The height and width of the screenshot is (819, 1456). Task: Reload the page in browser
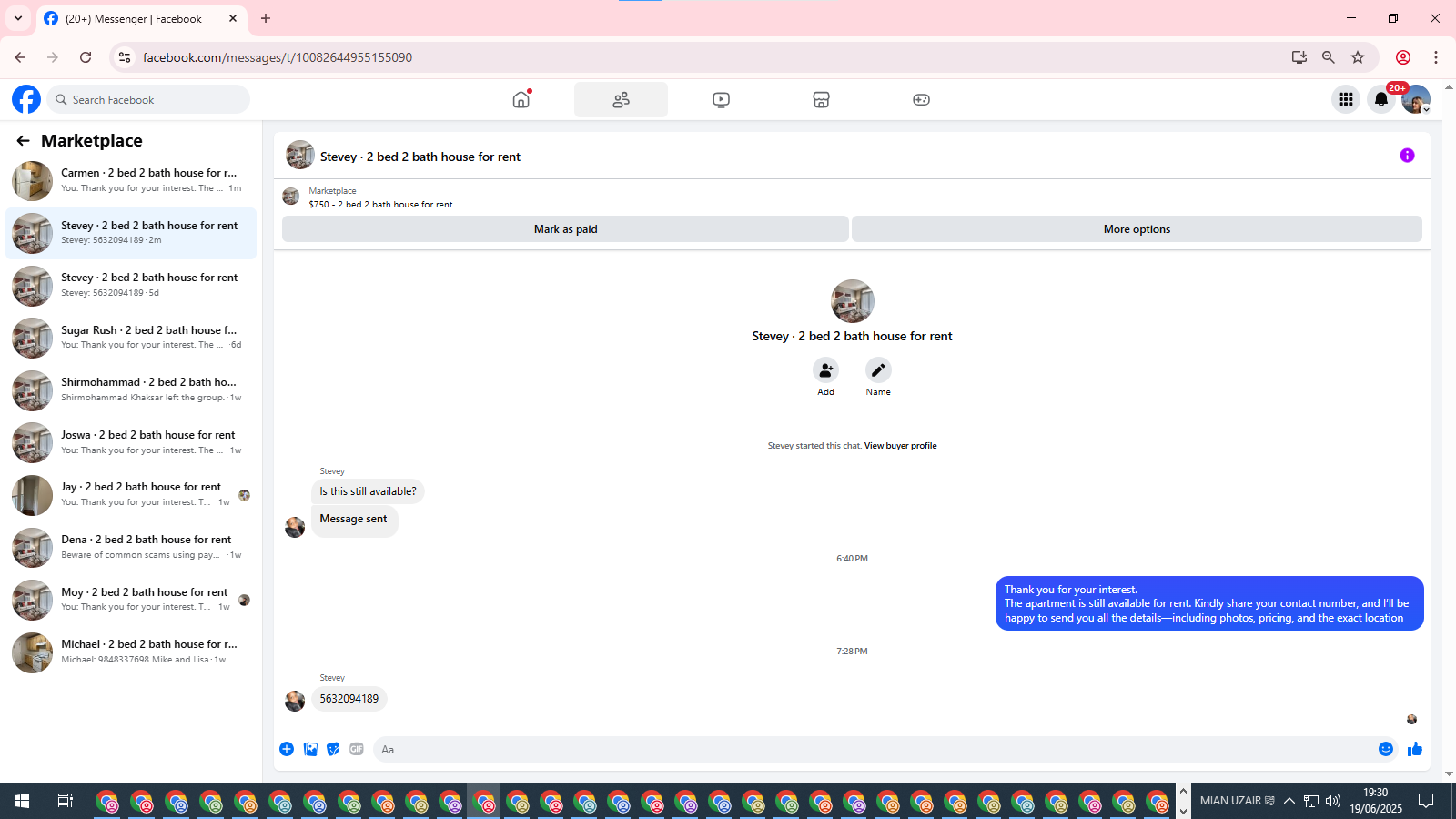click(x=86, y=57)
